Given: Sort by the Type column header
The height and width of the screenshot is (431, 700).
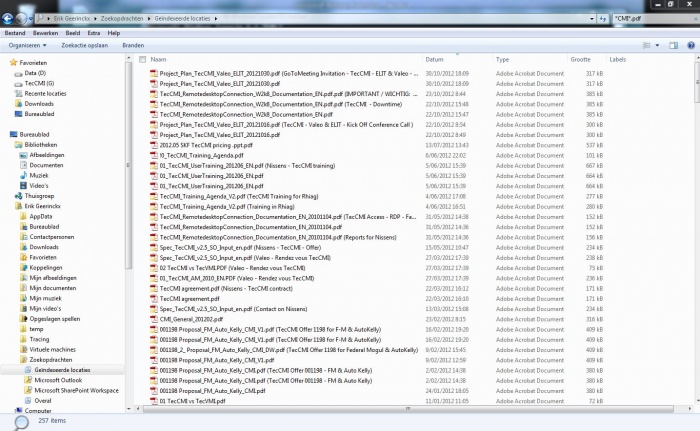Looking at the screenshot, I should [502, 59].
